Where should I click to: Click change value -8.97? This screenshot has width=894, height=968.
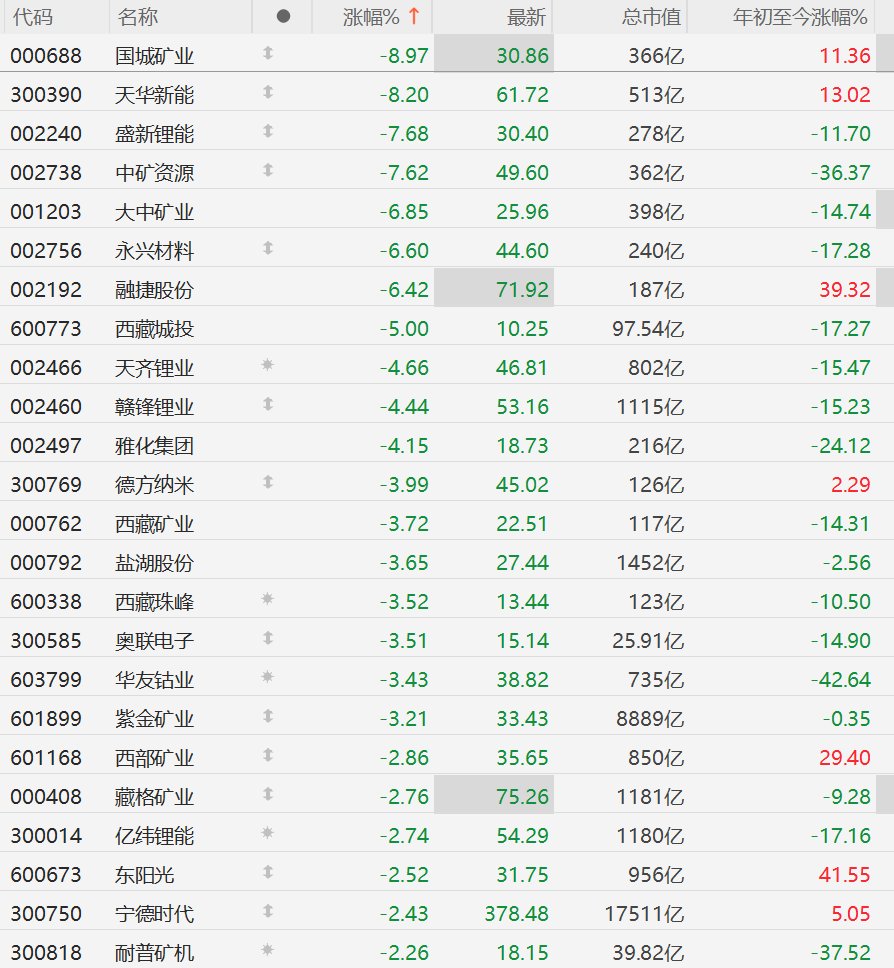coord(404,56)
